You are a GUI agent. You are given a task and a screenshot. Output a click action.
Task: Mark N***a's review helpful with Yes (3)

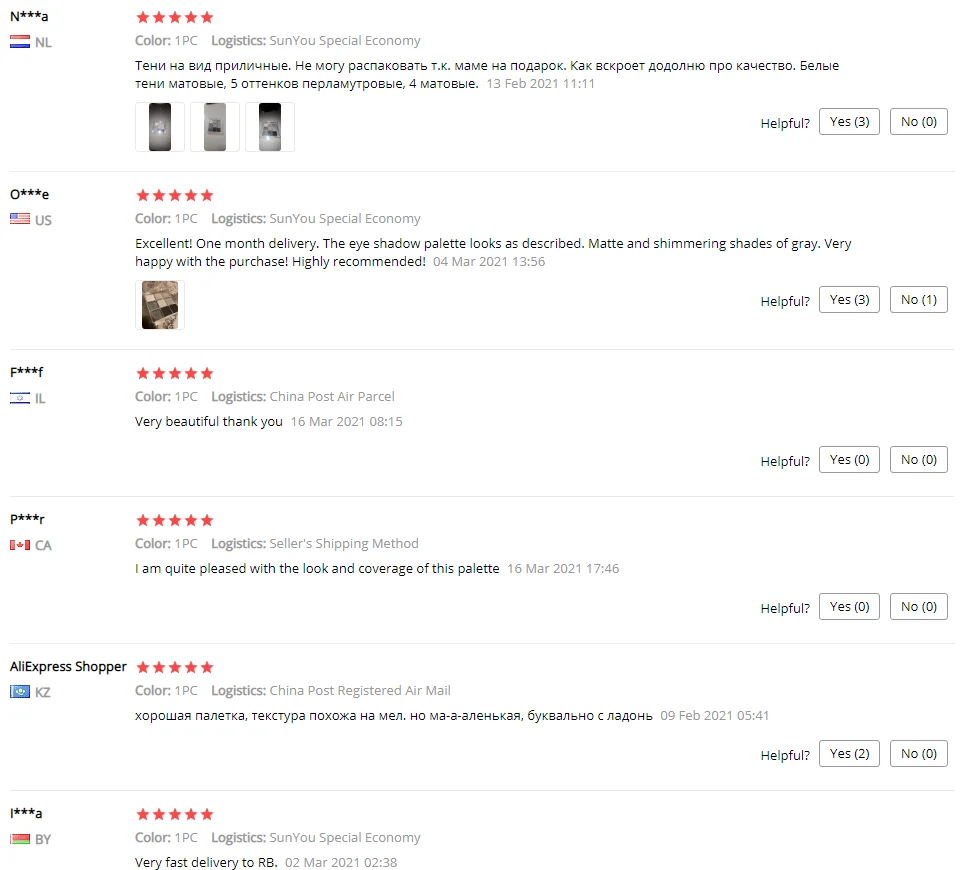coord(849,122)
